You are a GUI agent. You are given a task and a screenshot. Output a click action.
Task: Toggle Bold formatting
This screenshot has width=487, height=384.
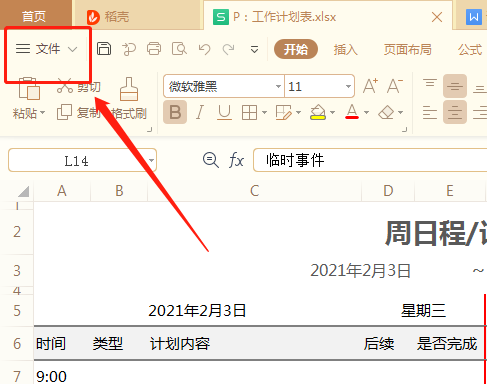click(175, 112)
